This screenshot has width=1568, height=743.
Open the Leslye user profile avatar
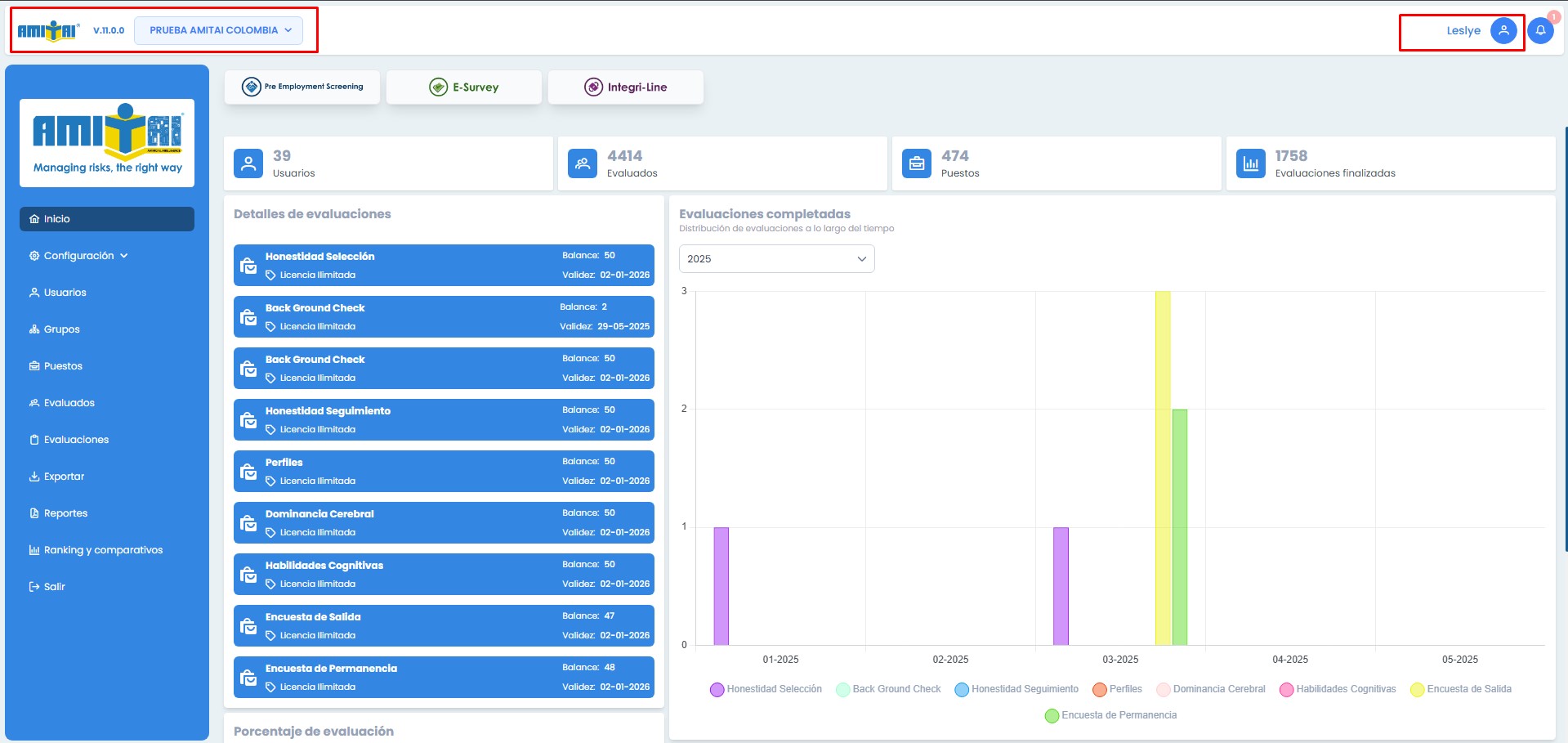click(x=1503, y=31)
